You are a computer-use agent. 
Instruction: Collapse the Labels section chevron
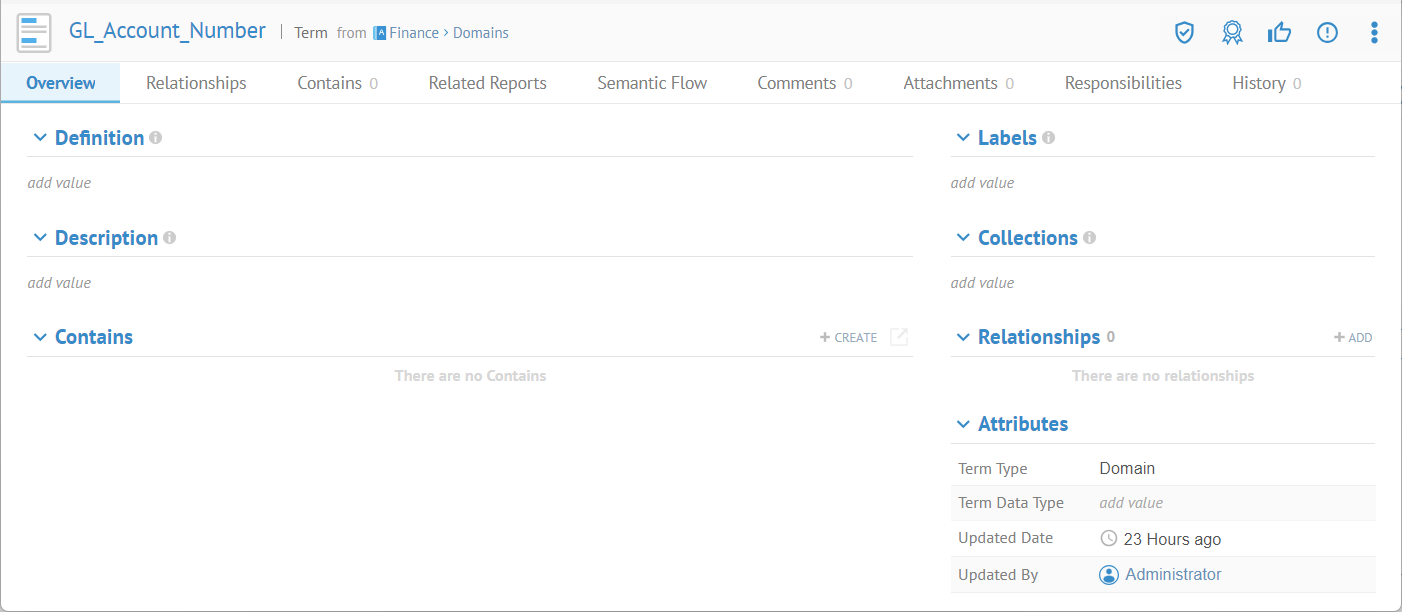click(963, 138)
